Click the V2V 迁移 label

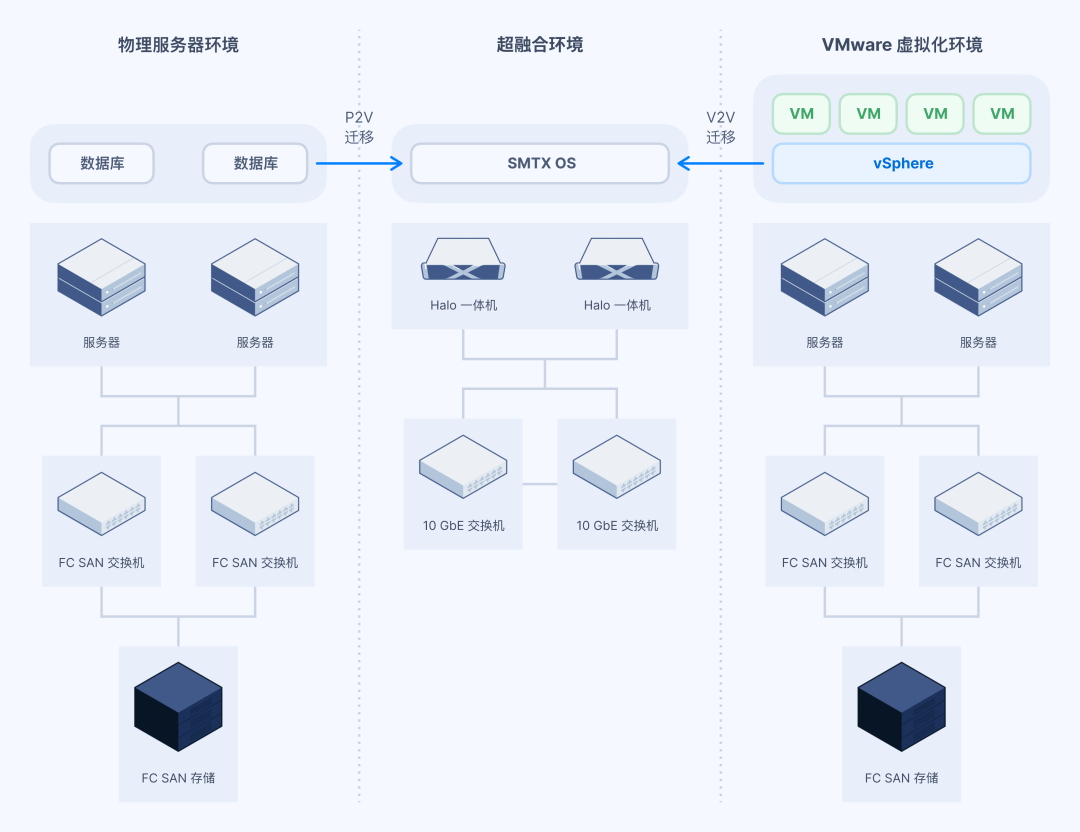point(720,127)
